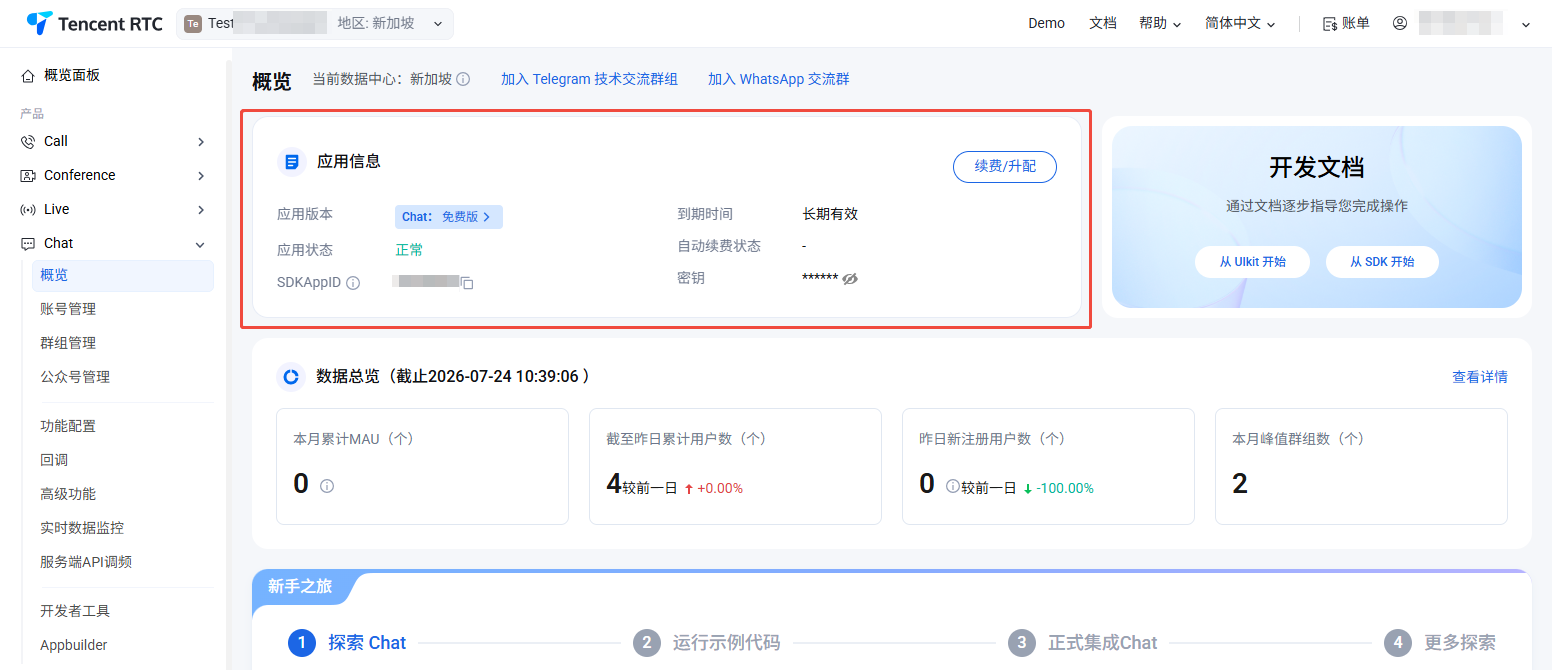Select step 4 更多探索
This screenshot has height=670, width=1552.
(x=1440, y=643)
